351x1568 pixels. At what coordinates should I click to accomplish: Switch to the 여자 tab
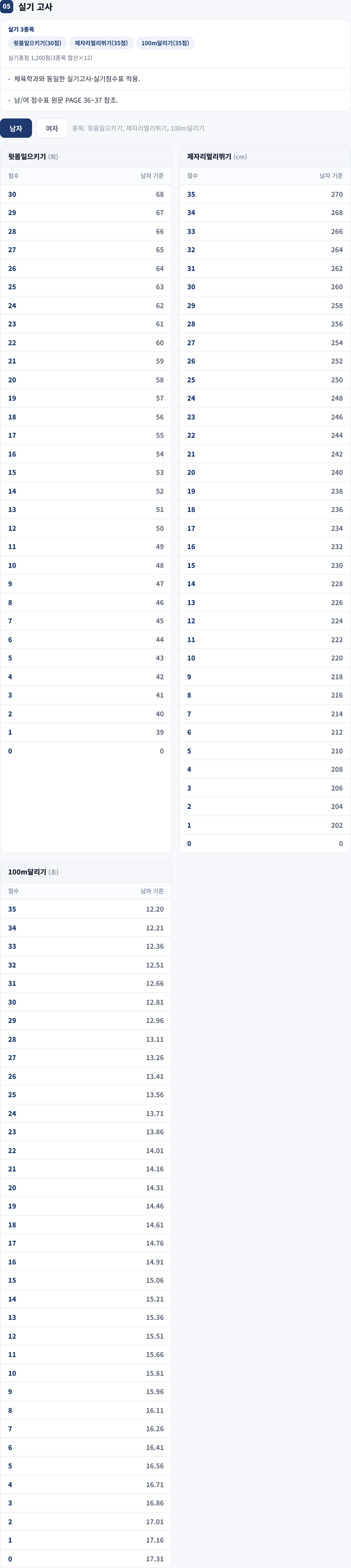(x=52, y=128)
